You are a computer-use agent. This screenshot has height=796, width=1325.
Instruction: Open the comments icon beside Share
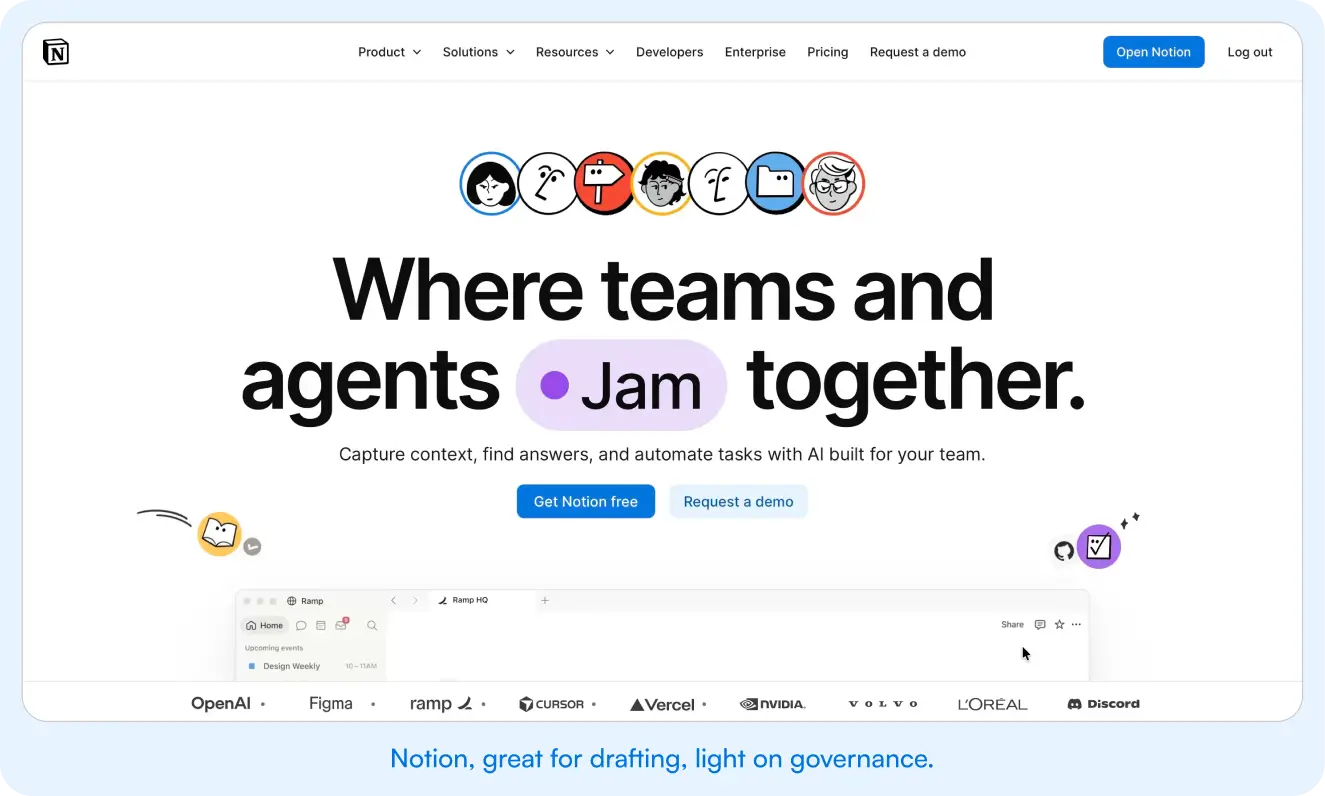(1040, 625)
